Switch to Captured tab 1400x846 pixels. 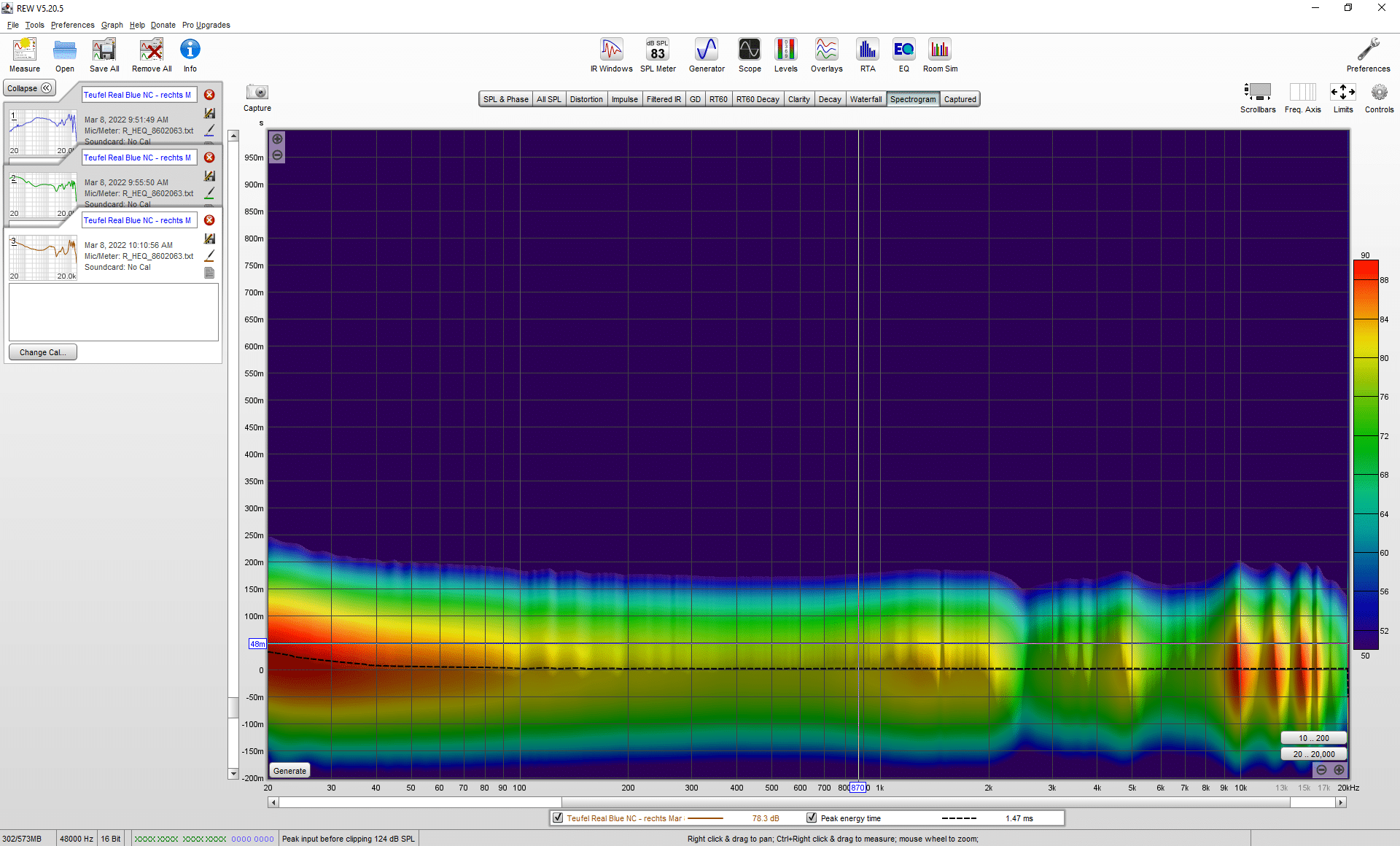(960, 99)
